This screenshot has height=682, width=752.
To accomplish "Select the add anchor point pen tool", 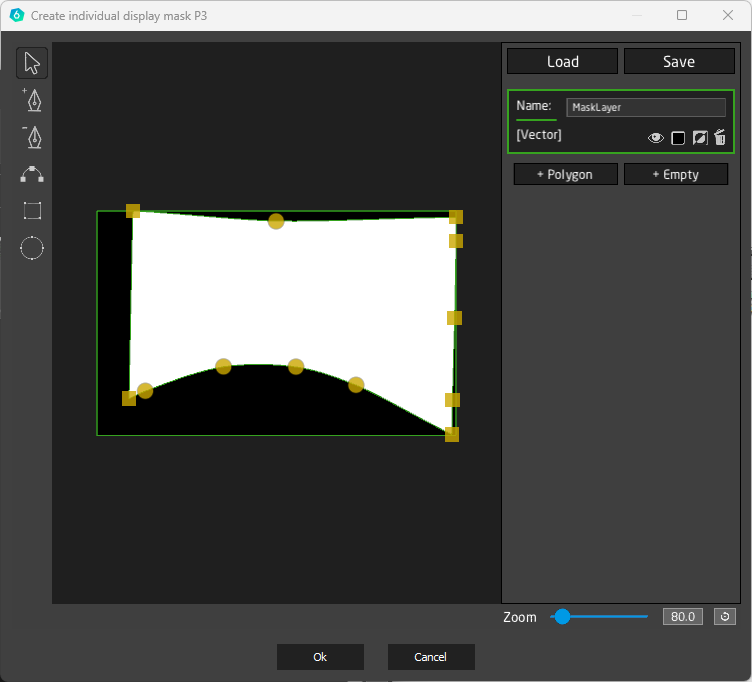I will 32,100.
